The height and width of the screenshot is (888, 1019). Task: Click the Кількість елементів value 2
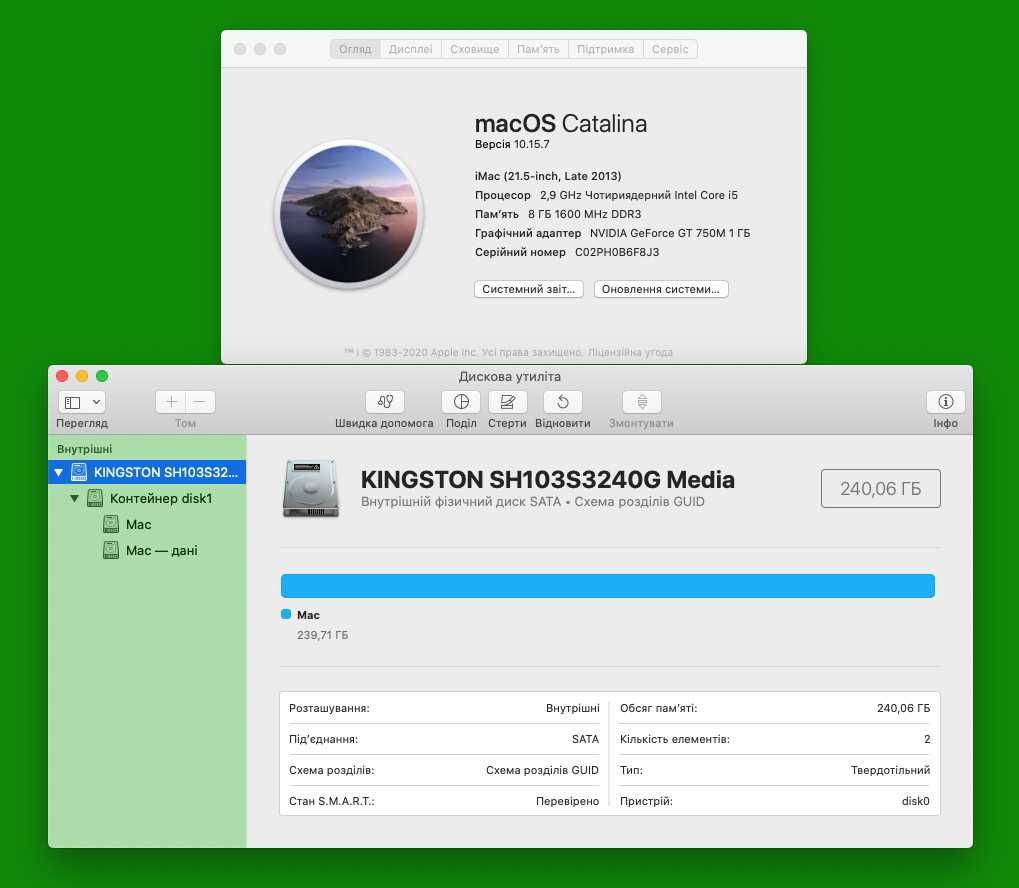coord(927,739)
